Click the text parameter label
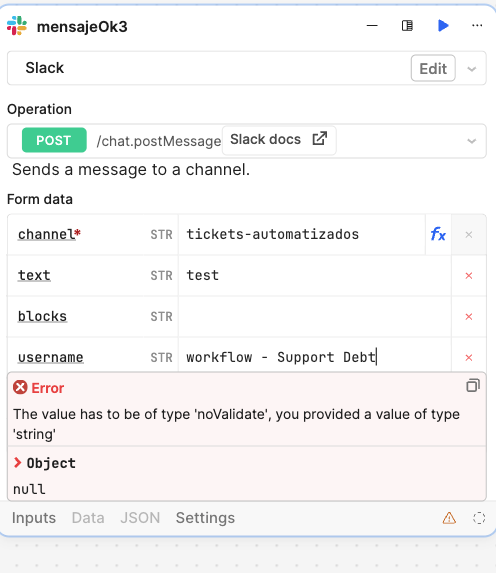 [34, 276]
